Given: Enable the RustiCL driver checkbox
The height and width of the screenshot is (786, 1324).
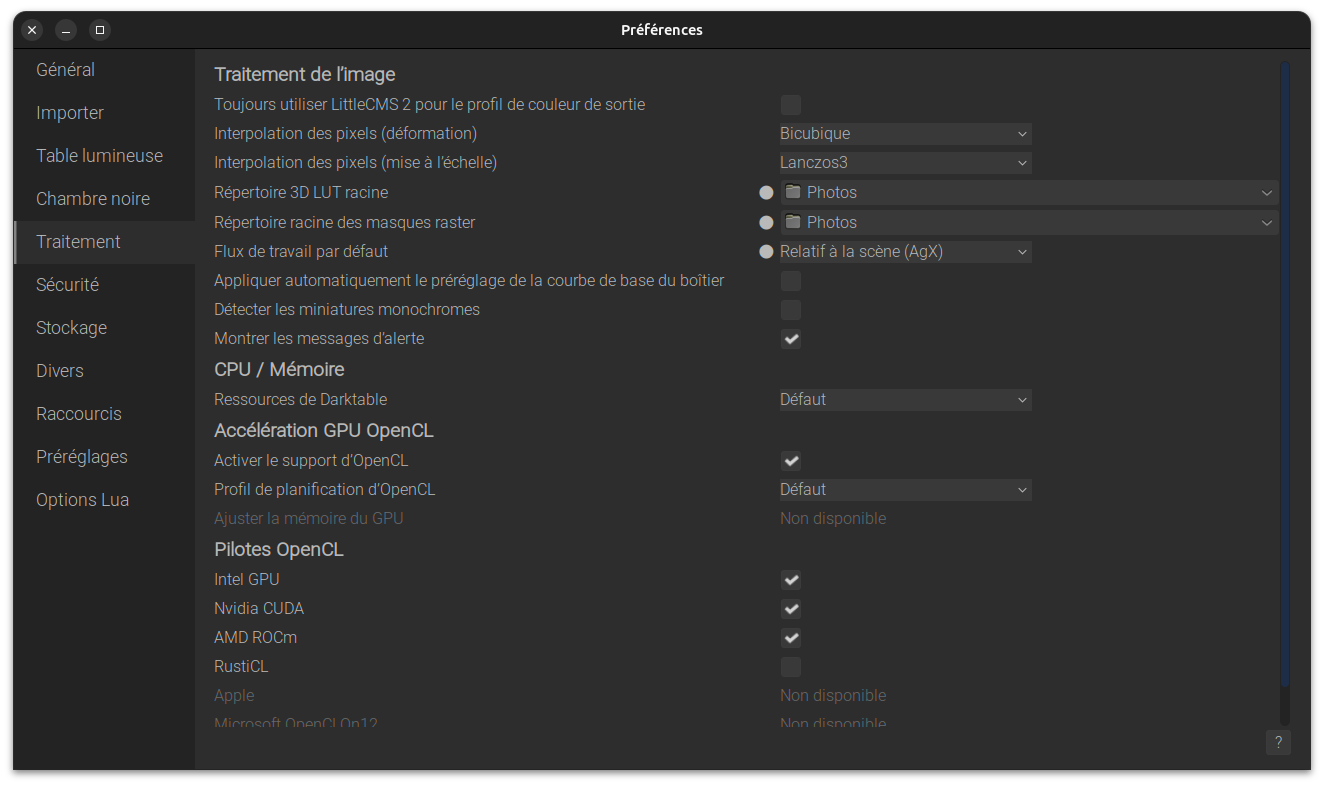Looking at the screenshot, I should [x=791, y=667].
